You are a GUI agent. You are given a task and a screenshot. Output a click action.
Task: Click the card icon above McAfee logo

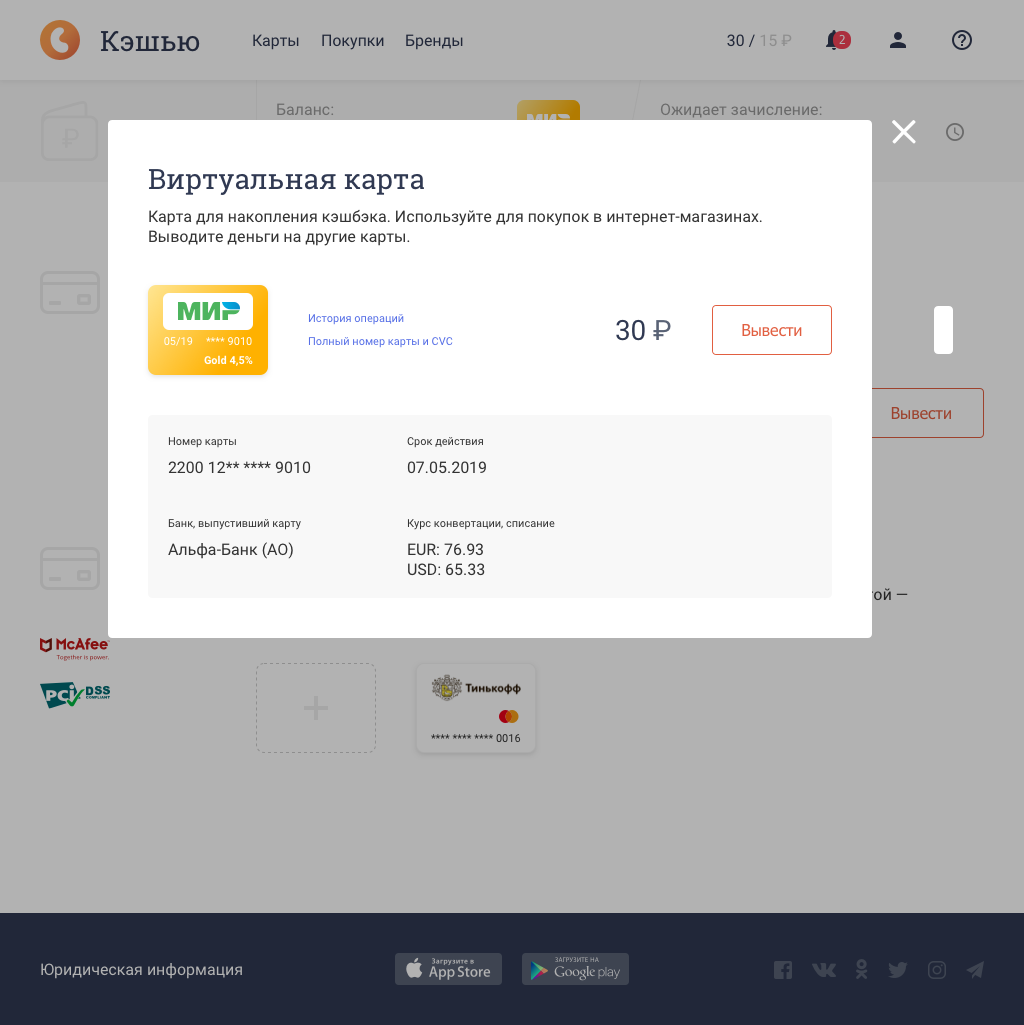click(x=70, y=568)
